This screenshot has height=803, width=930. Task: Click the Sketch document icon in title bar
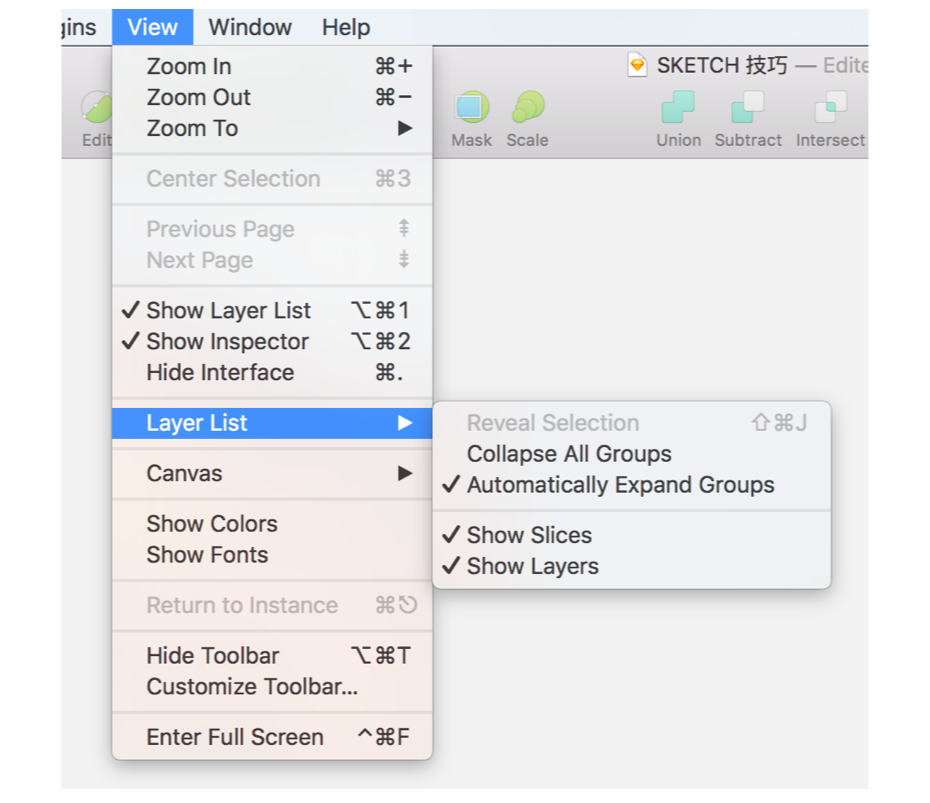pyautogui.click(x=637, y=66)
